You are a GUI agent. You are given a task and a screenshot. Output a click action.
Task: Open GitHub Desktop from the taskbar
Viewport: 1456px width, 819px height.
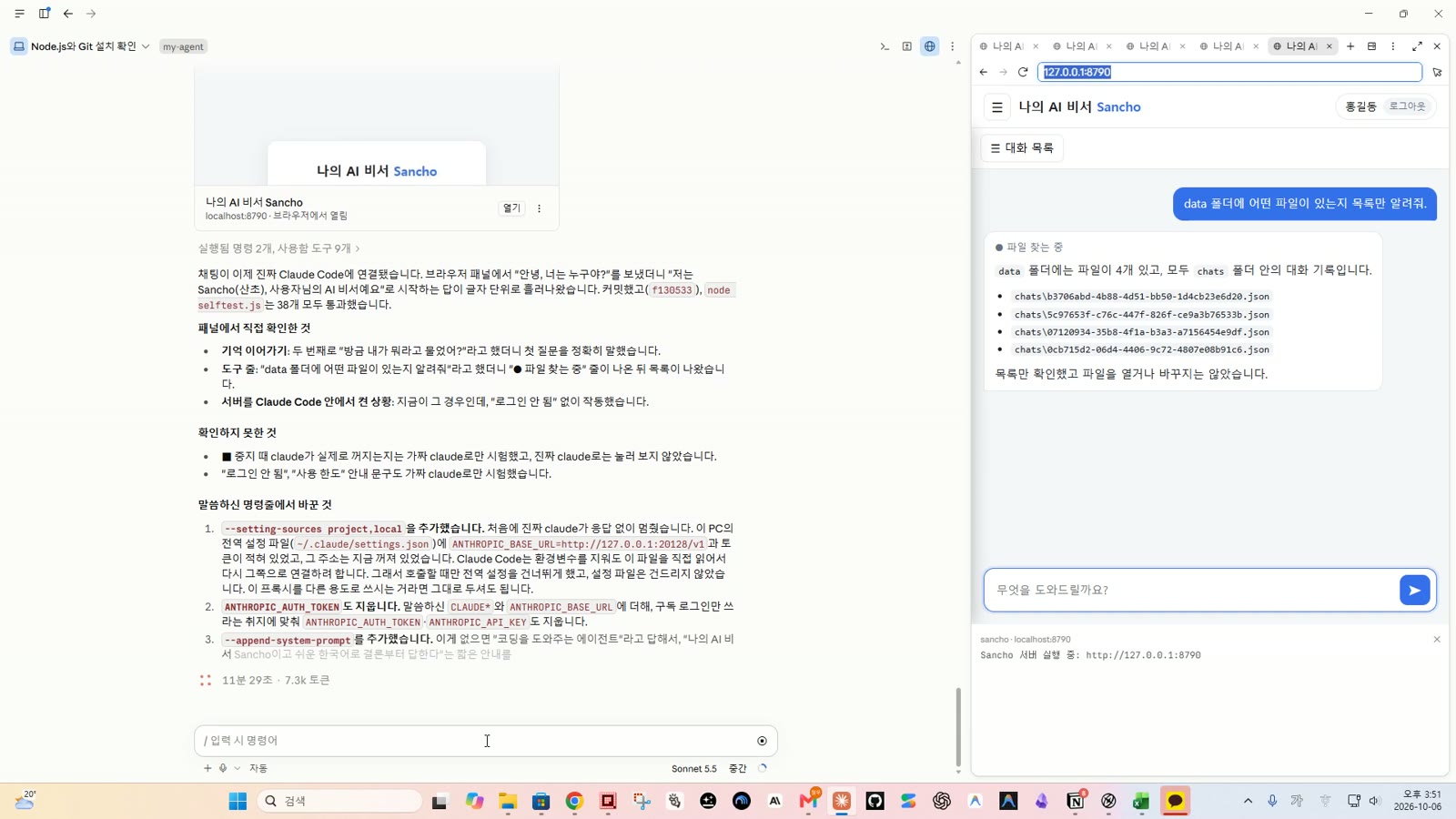click(x=875, y=801)
